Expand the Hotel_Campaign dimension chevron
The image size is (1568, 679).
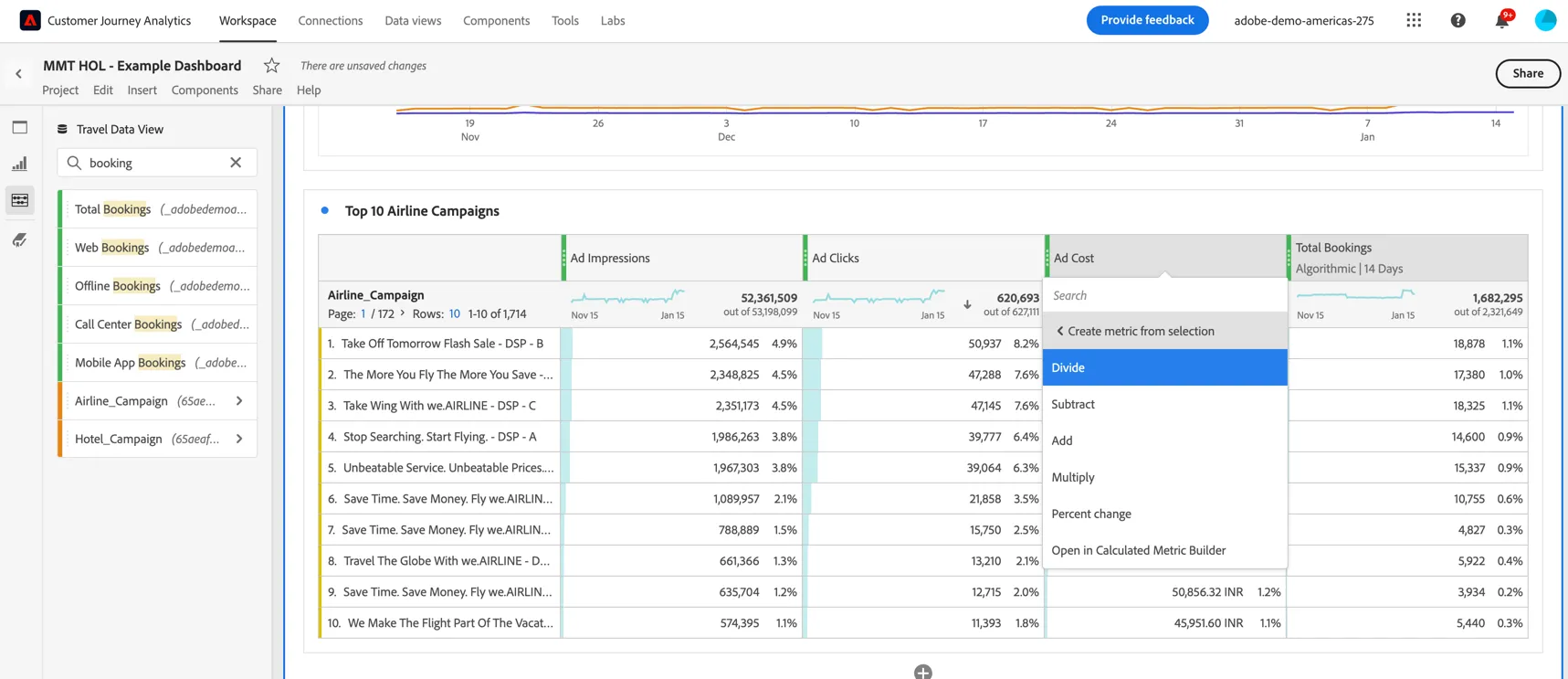239,439
